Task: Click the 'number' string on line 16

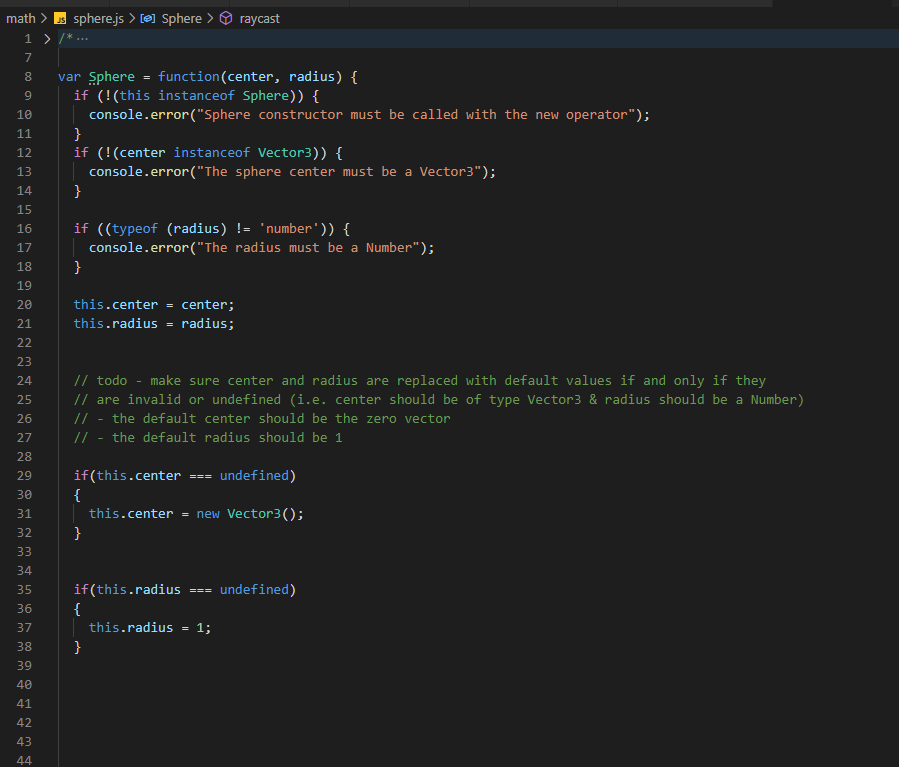Action: [x=289, y=229]
